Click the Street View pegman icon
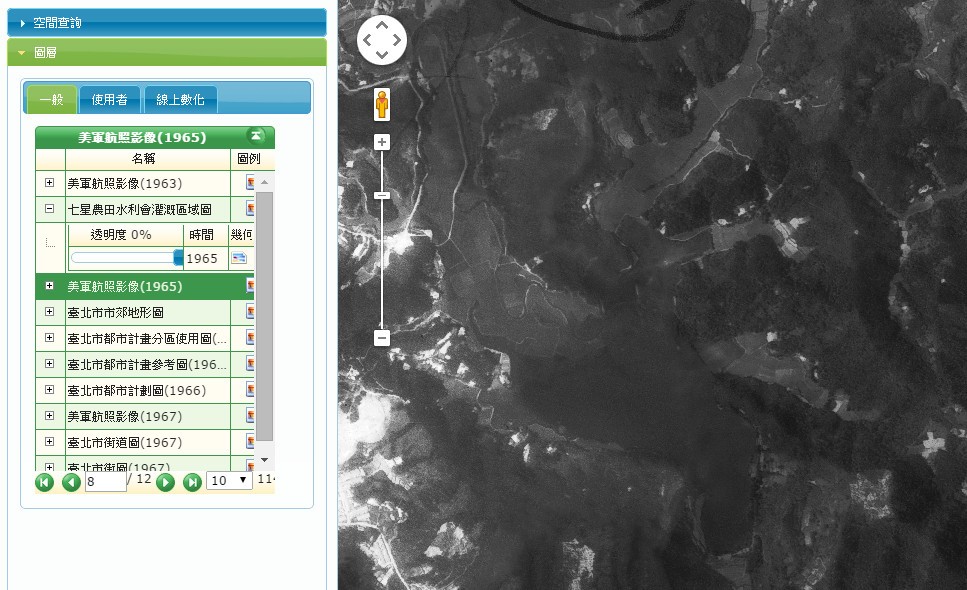Image resolution: width=967 pixels, height=590 pixels. click(381, 105)
